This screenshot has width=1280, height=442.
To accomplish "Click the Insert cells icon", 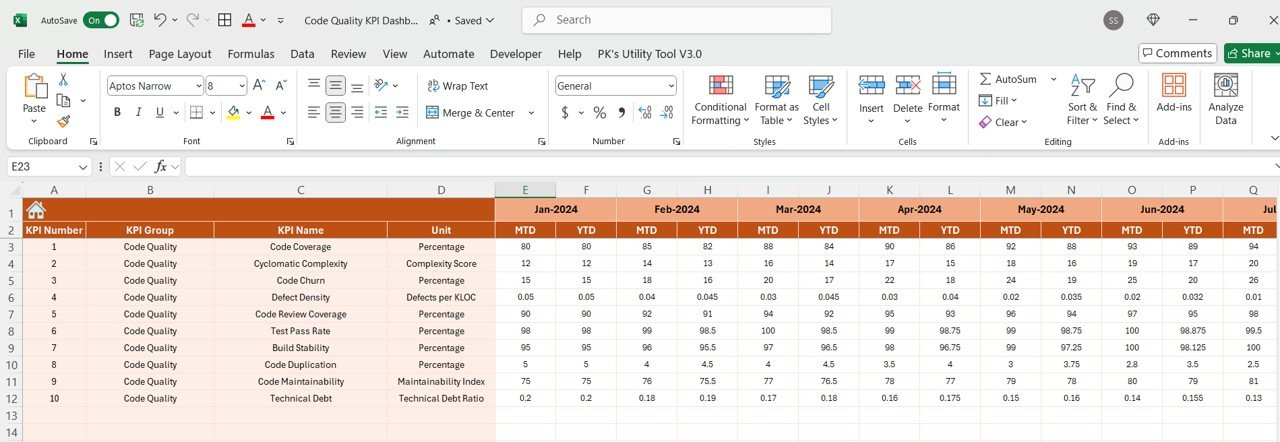I will pos(871,86).
